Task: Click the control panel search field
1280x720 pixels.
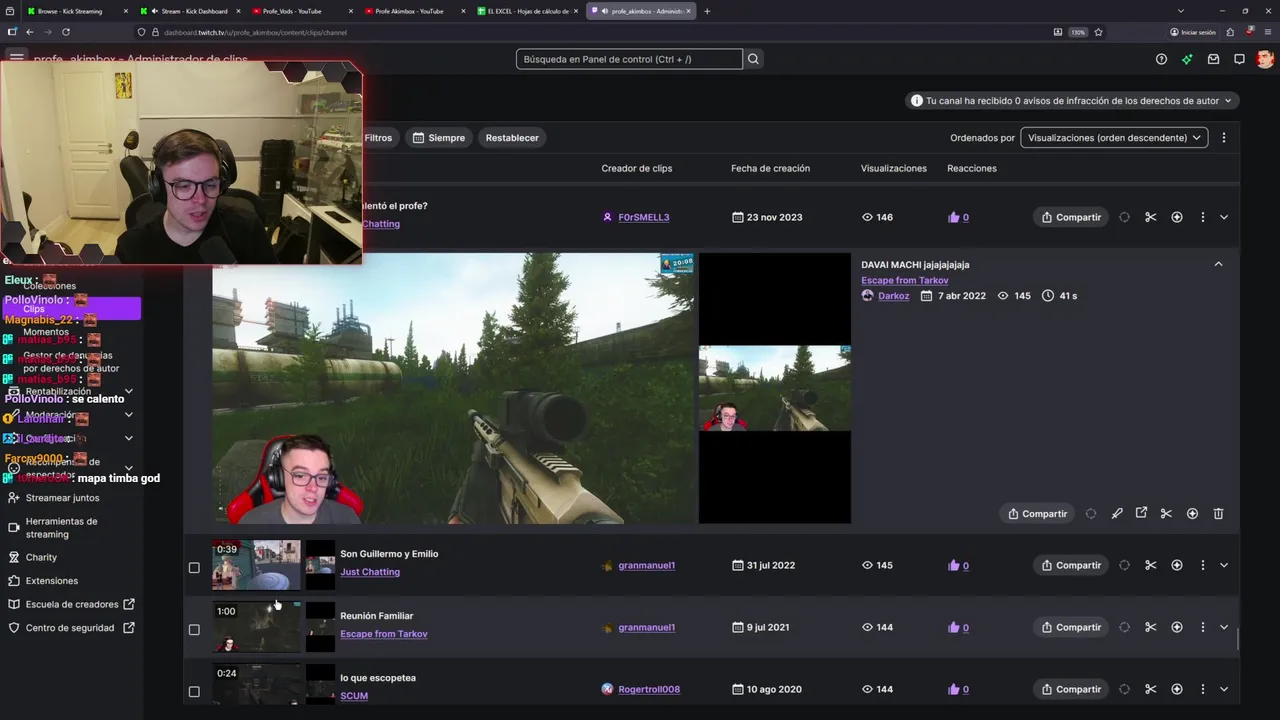Action: [629, 59]
